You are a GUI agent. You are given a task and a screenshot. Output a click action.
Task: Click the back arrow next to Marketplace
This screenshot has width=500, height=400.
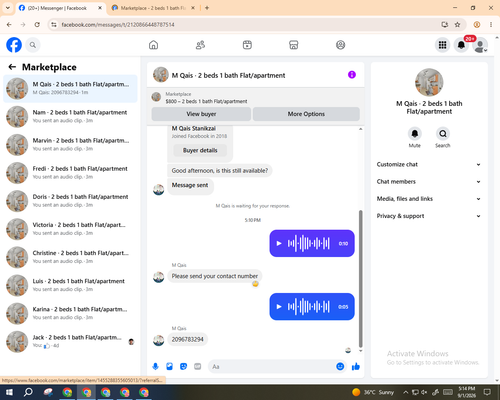click(x=12, y=67)
